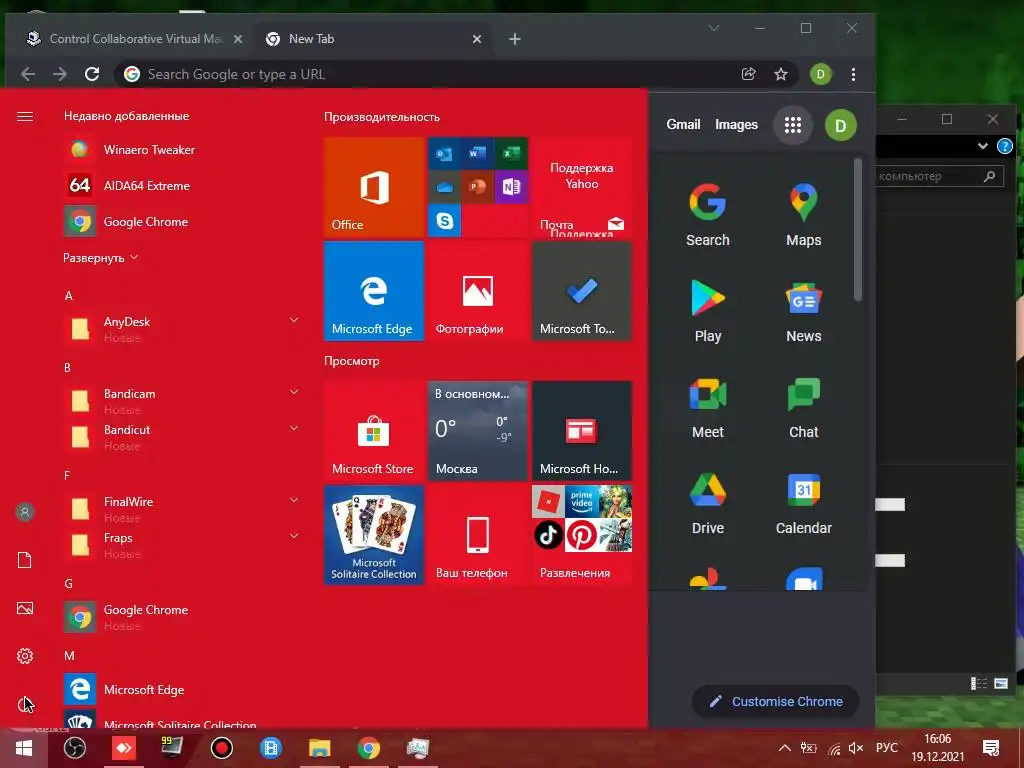This screenshot has width=1024, height=768.
Task: Open user account icon in Start menu
Action: pyautogui.click(x=25, y=512)
